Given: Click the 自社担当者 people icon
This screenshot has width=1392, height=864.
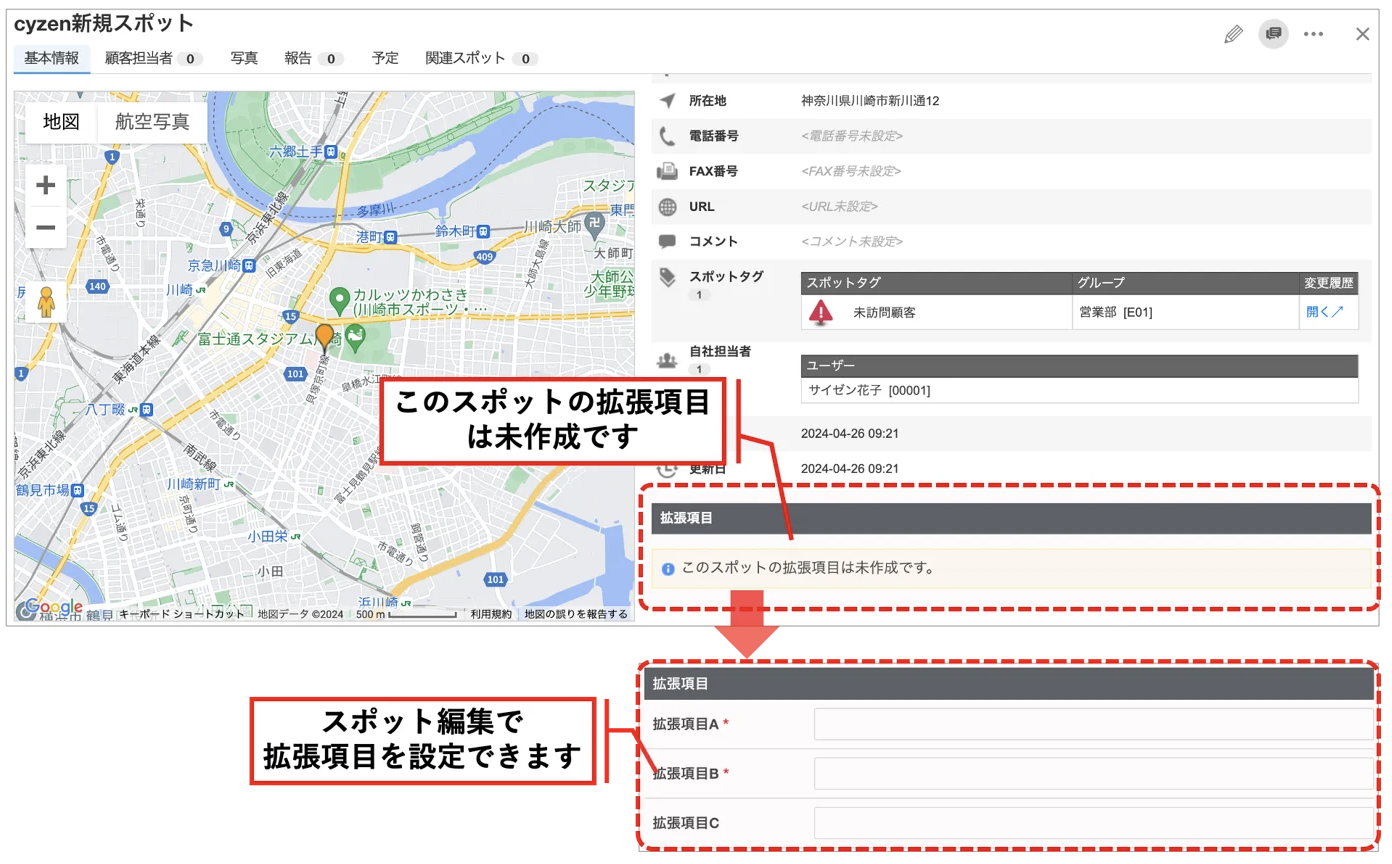Looking at the screenshot, I should (668, 359).
